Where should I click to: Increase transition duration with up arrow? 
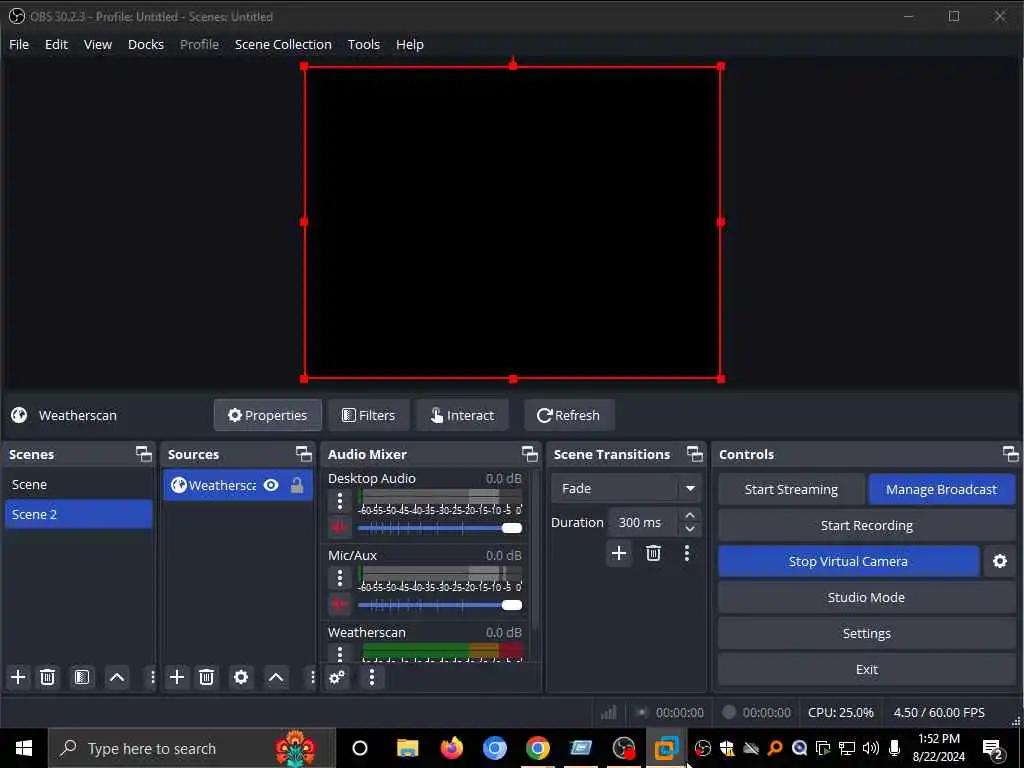690,515
